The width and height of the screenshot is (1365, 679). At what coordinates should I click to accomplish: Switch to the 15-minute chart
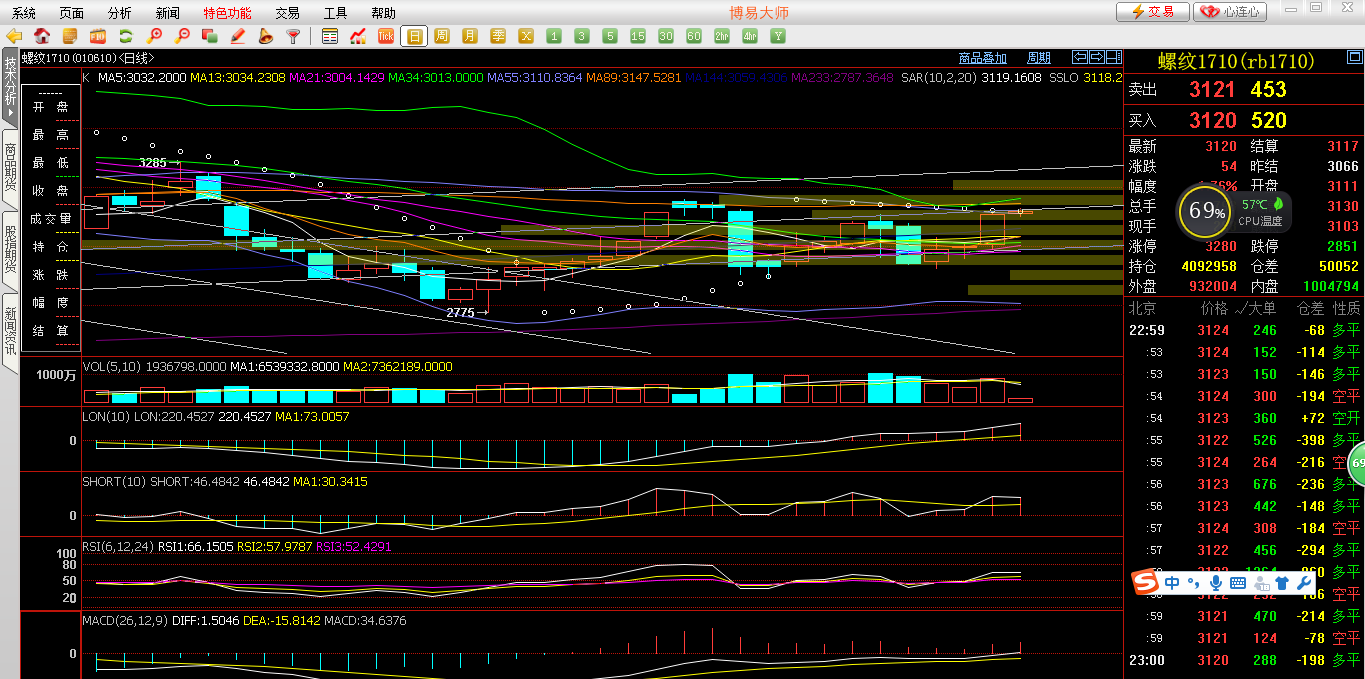(x=638, y=36)
